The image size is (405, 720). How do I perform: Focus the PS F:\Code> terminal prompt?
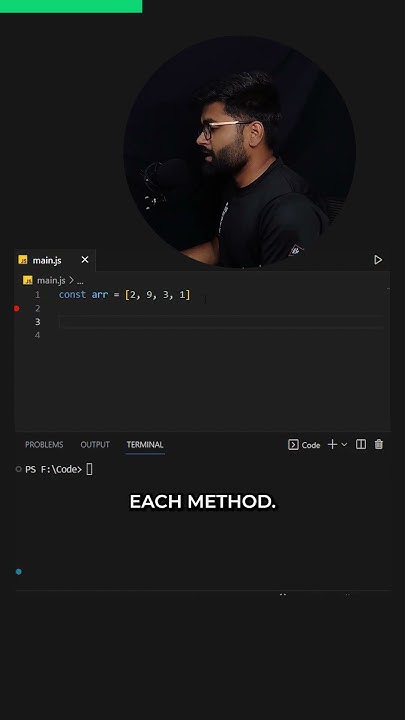tap(54, 469)
